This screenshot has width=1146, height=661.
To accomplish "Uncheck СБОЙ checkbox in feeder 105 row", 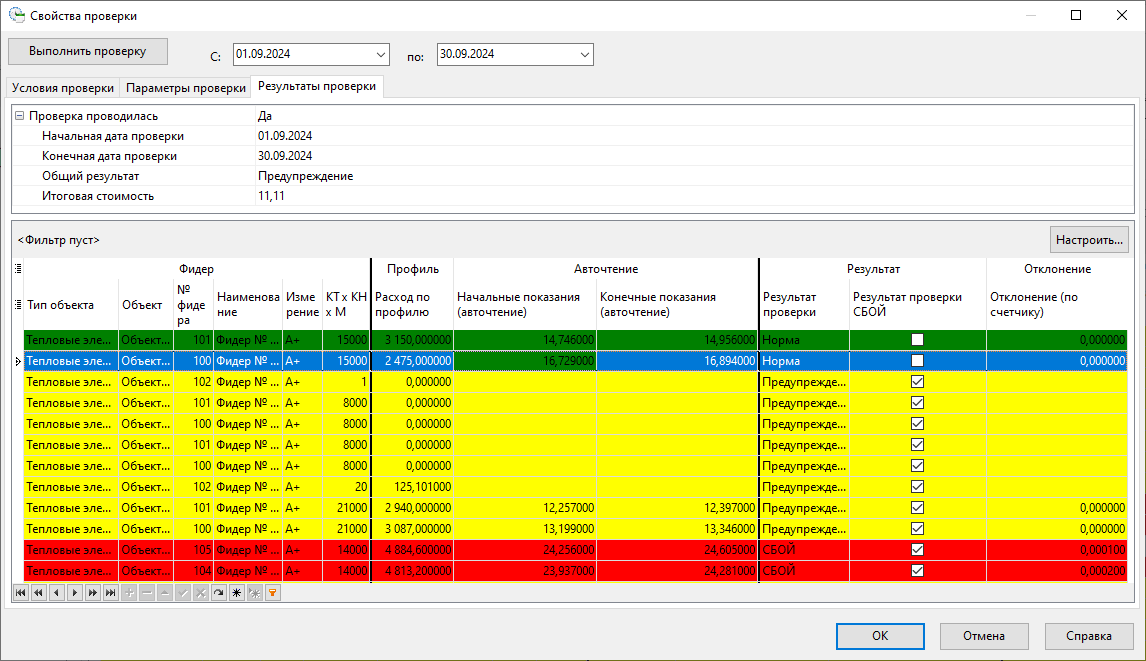I will coord(917,550).
